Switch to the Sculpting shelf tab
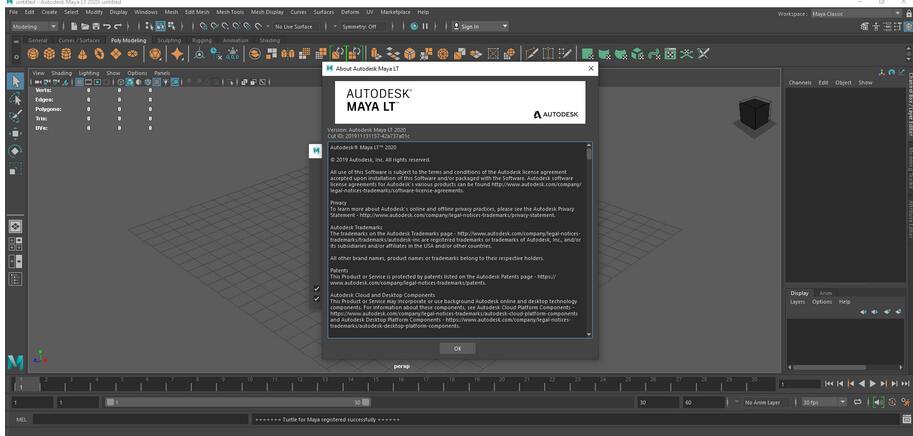Viewport: 913px width, 436px height. coord(169,40)
